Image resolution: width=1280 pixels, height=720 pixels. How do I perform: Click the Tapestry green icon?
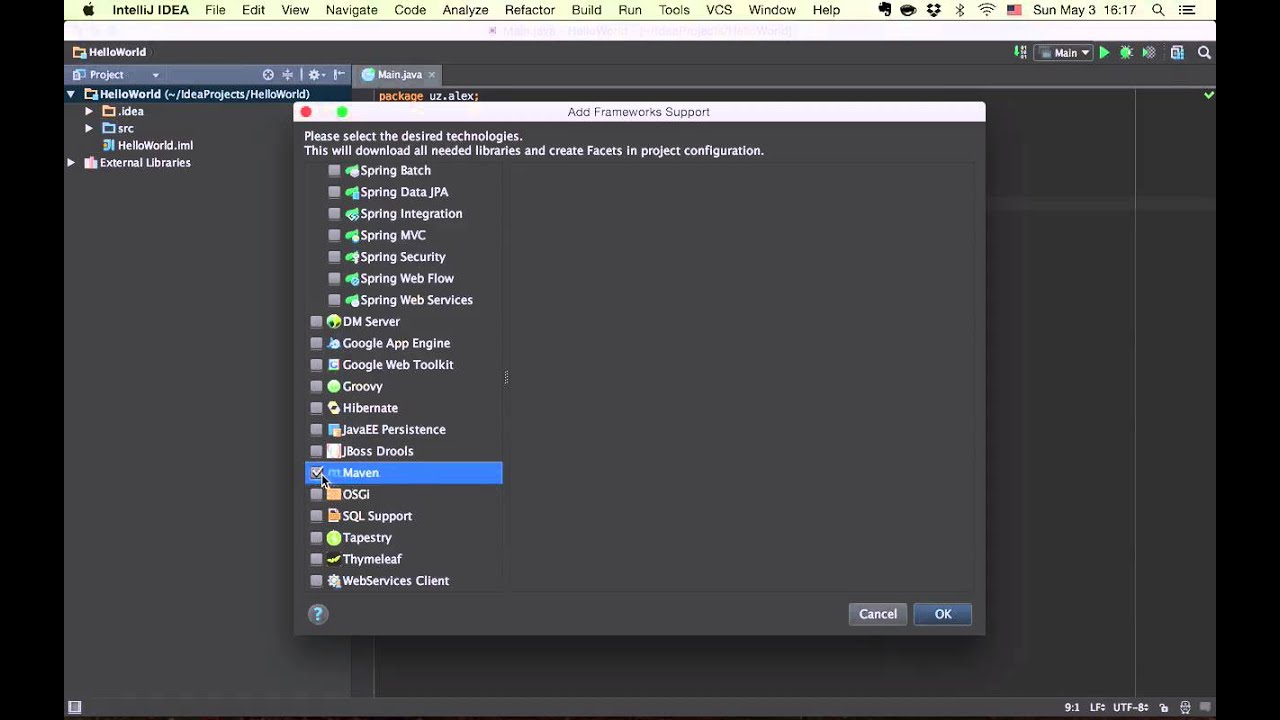[334, 538]
